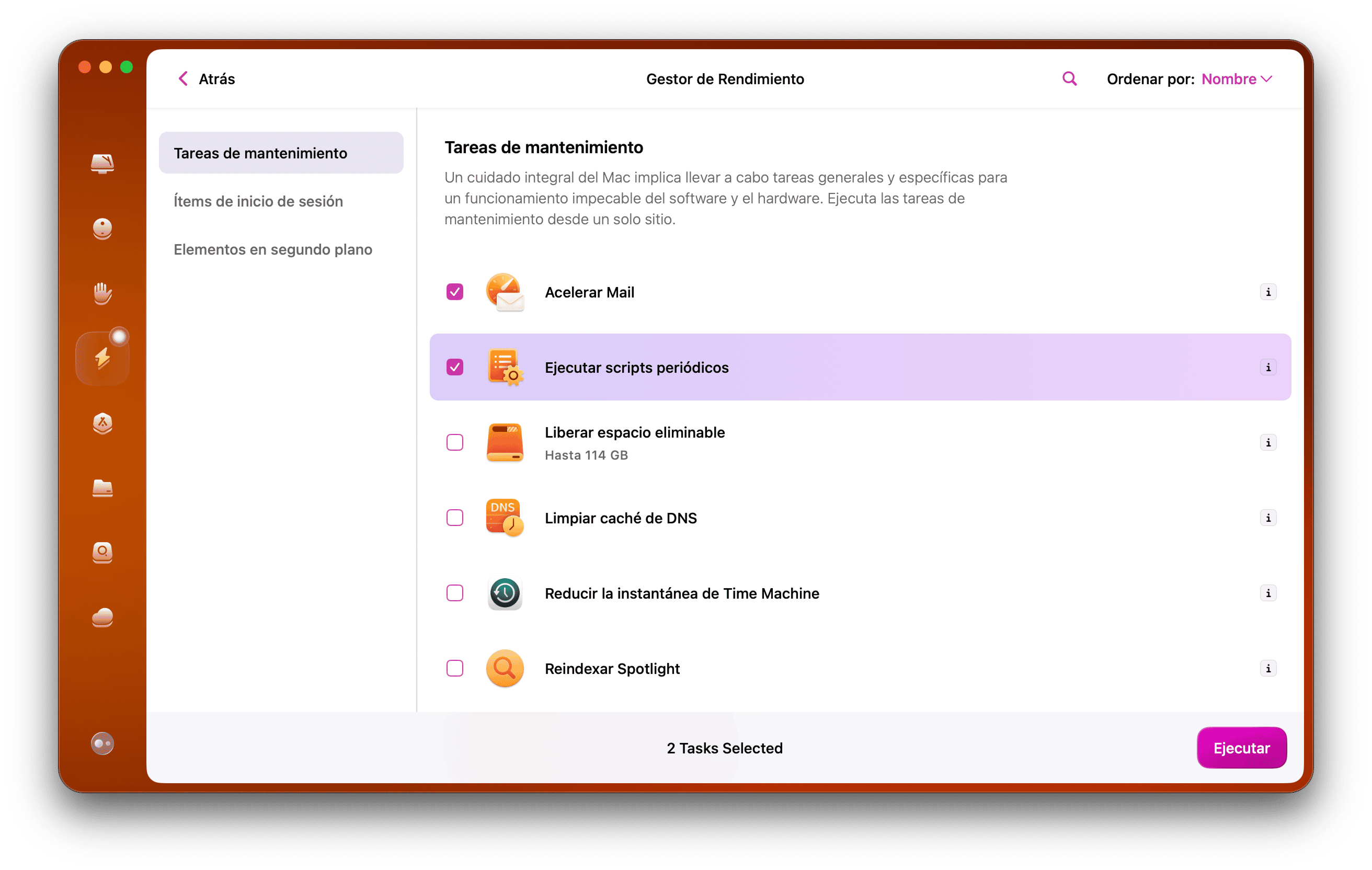Show info for Reducir la instantánea de Time Machine
Viewport: 1372px width, 870px height.
[x=1268, y=593]
